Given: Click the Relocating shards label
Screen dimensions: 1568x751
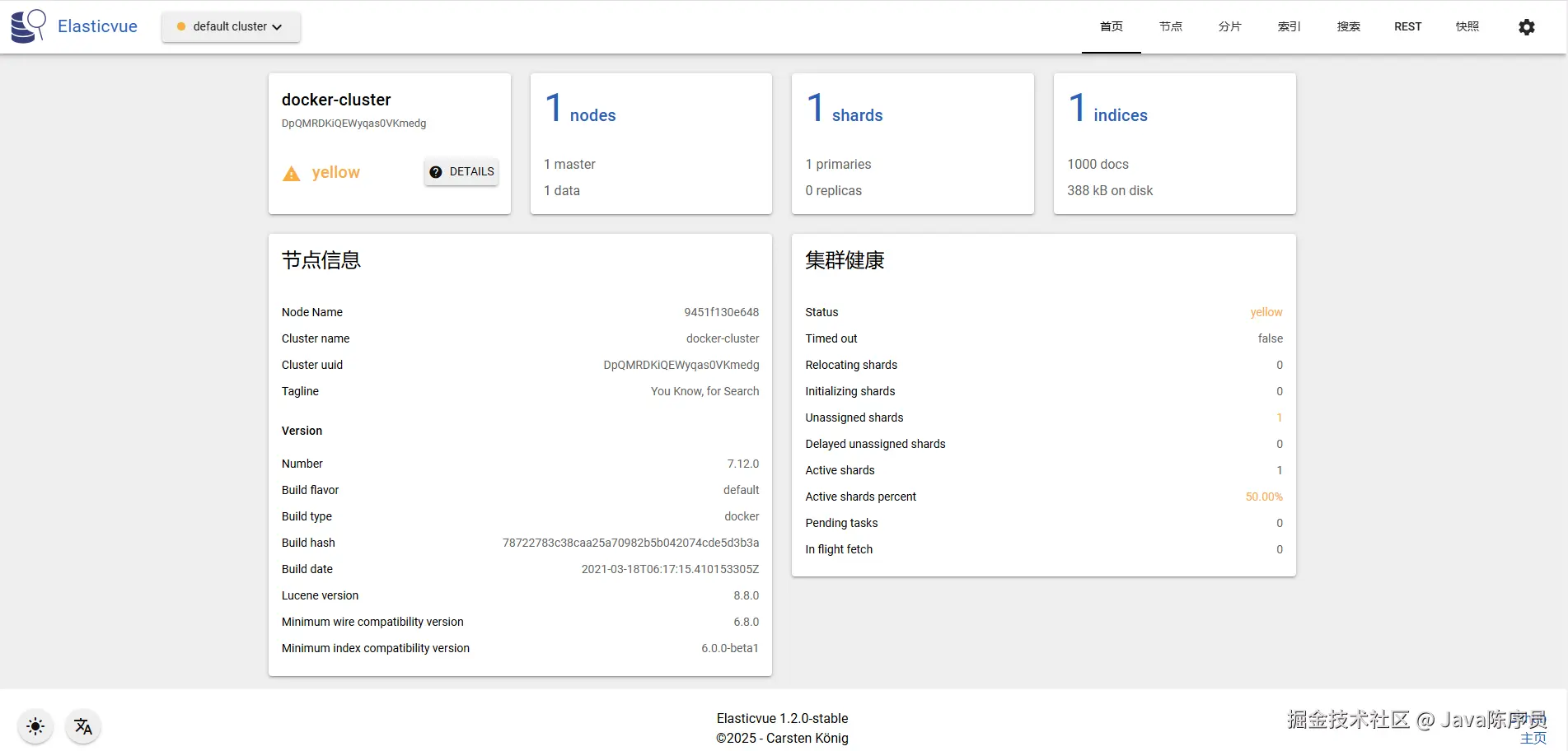Looking at the screenshot, I should pyautogui.click(x=851, y=365).
